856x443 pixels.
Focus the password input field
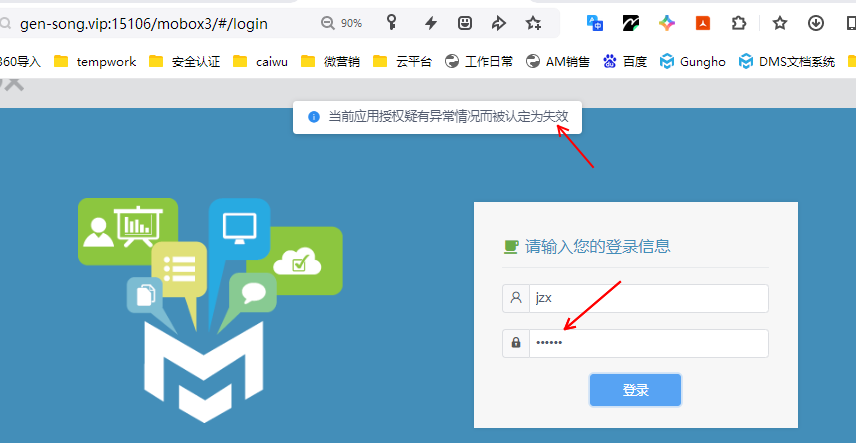[647, 343]
